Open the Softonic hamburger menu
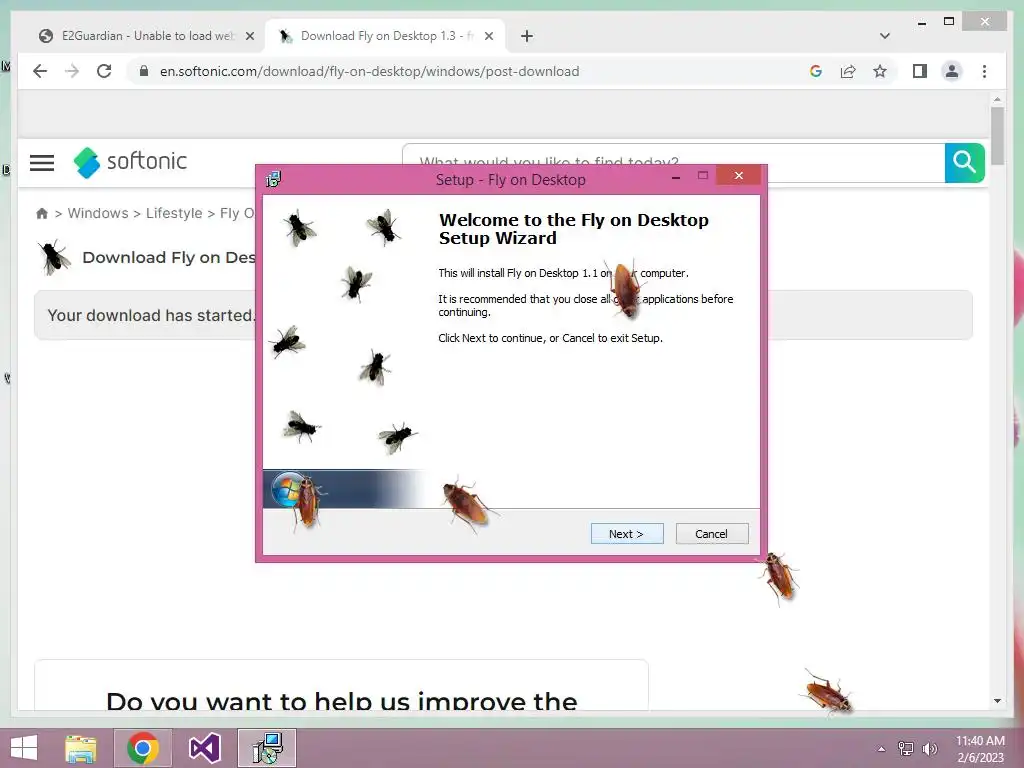Viewport: 1024px width, 768px height. click(42, 162)
